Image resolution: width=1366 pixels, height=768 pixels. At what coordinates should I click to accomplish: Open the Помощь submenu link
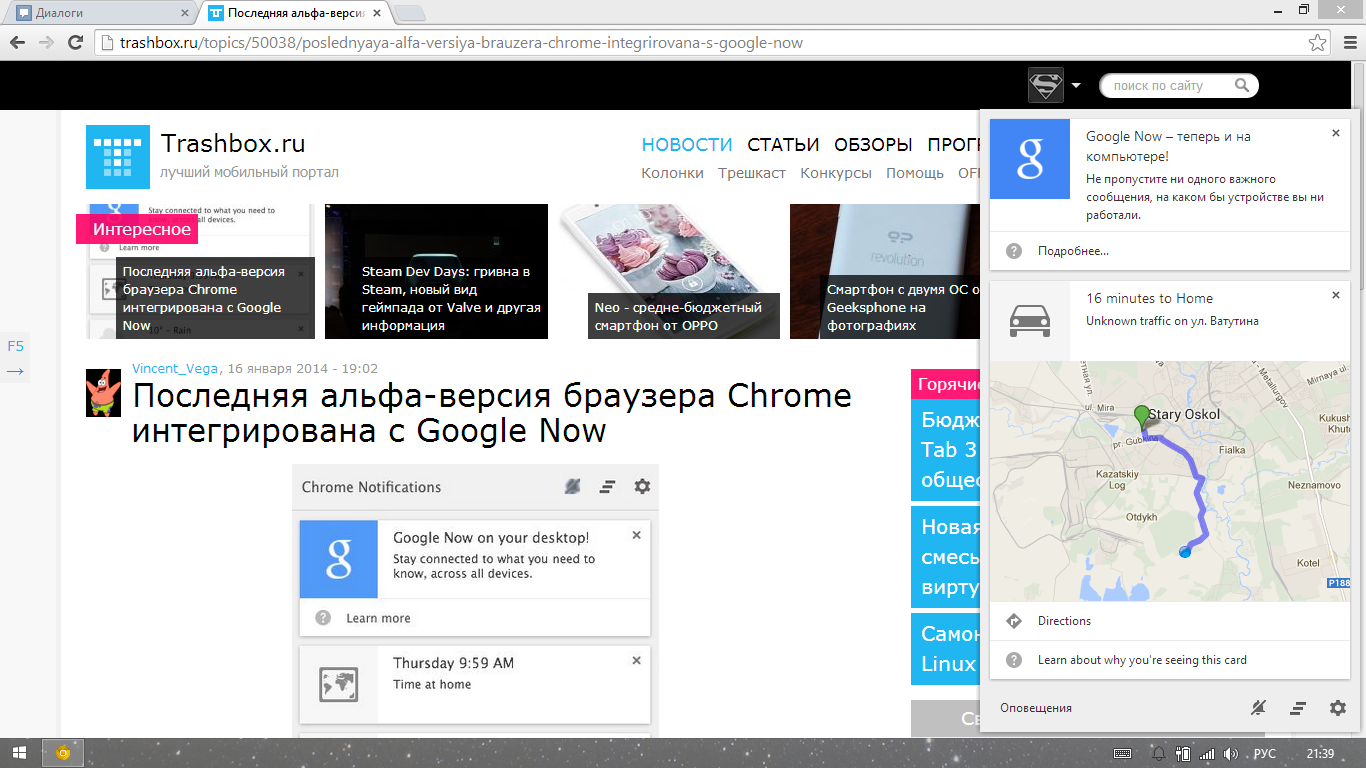coord(915,173)
